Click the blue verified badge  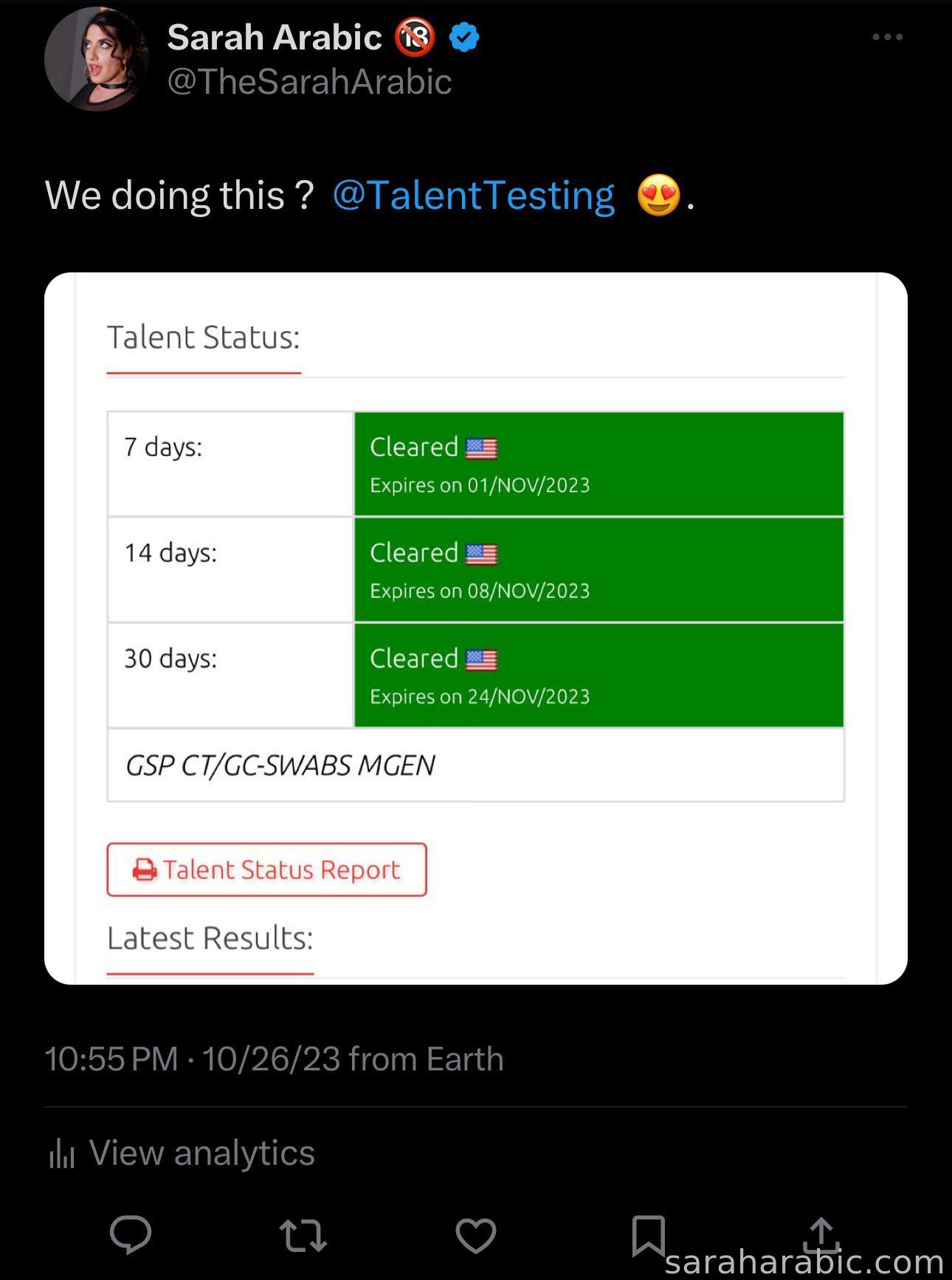click(464, 37)
